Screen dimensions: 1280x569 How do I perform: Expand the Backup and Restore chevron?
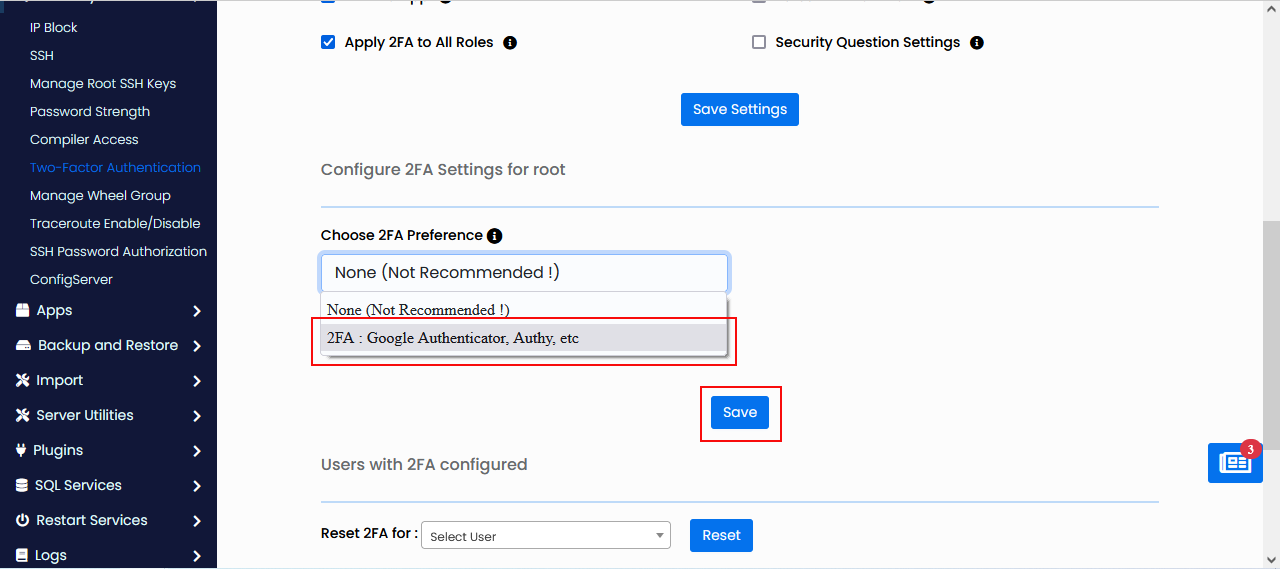point(197,346)
